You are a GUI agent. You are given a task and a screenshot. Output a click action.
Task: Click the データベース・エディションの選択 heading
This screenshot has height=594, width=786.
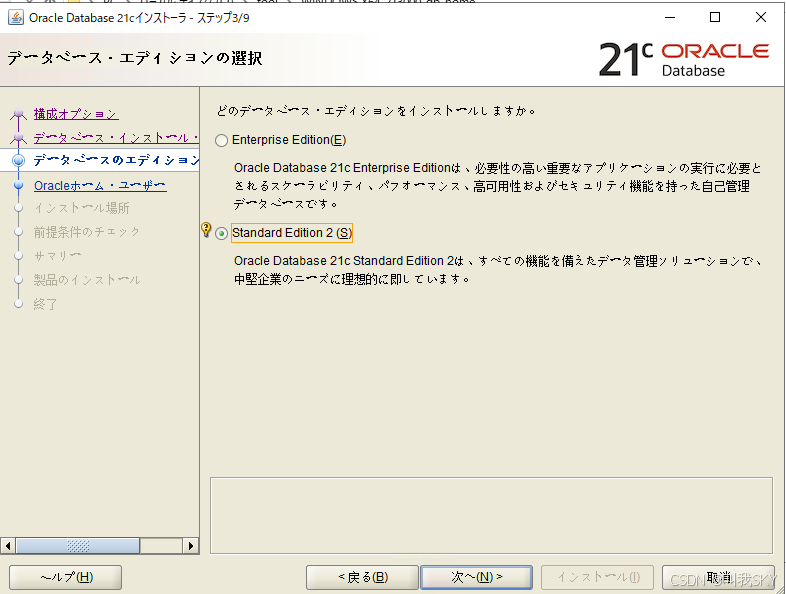click(x=134, y=58)
